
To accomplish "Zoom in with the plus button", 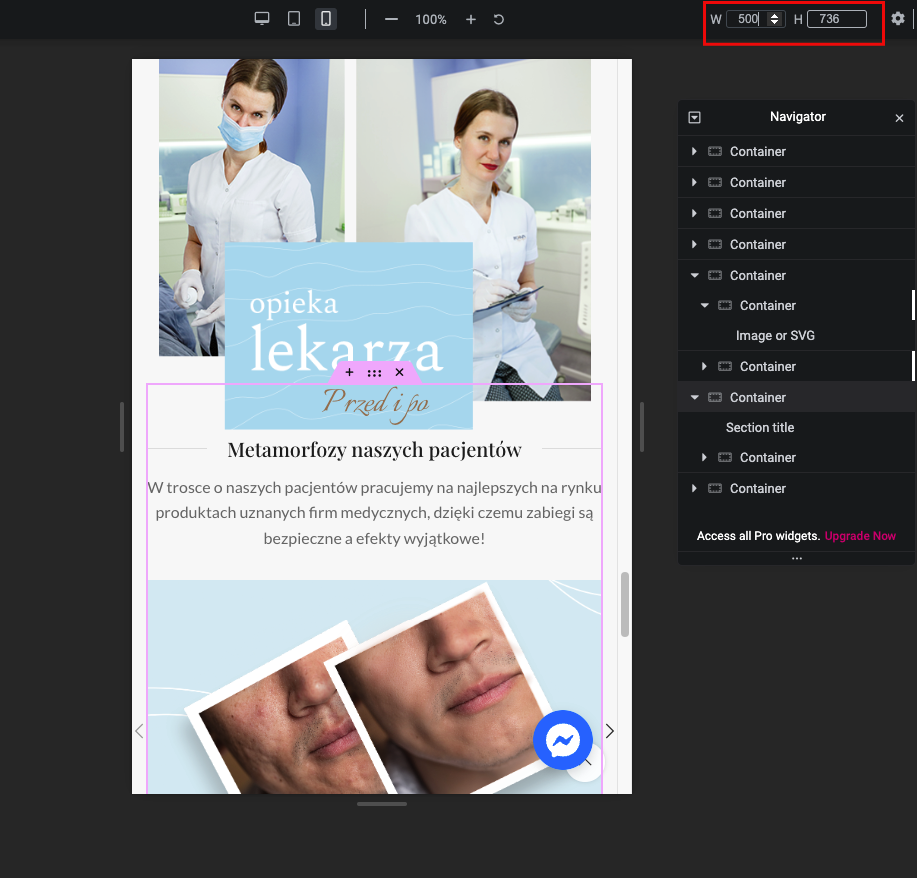I will [x=471, y=19].
